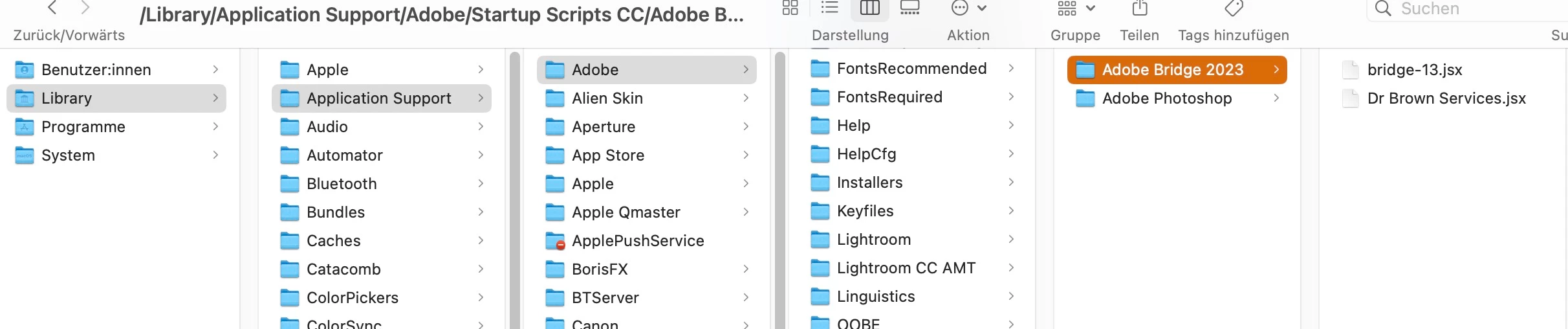
Task: Click the Teilen share icon
Action: point(1140,8)
